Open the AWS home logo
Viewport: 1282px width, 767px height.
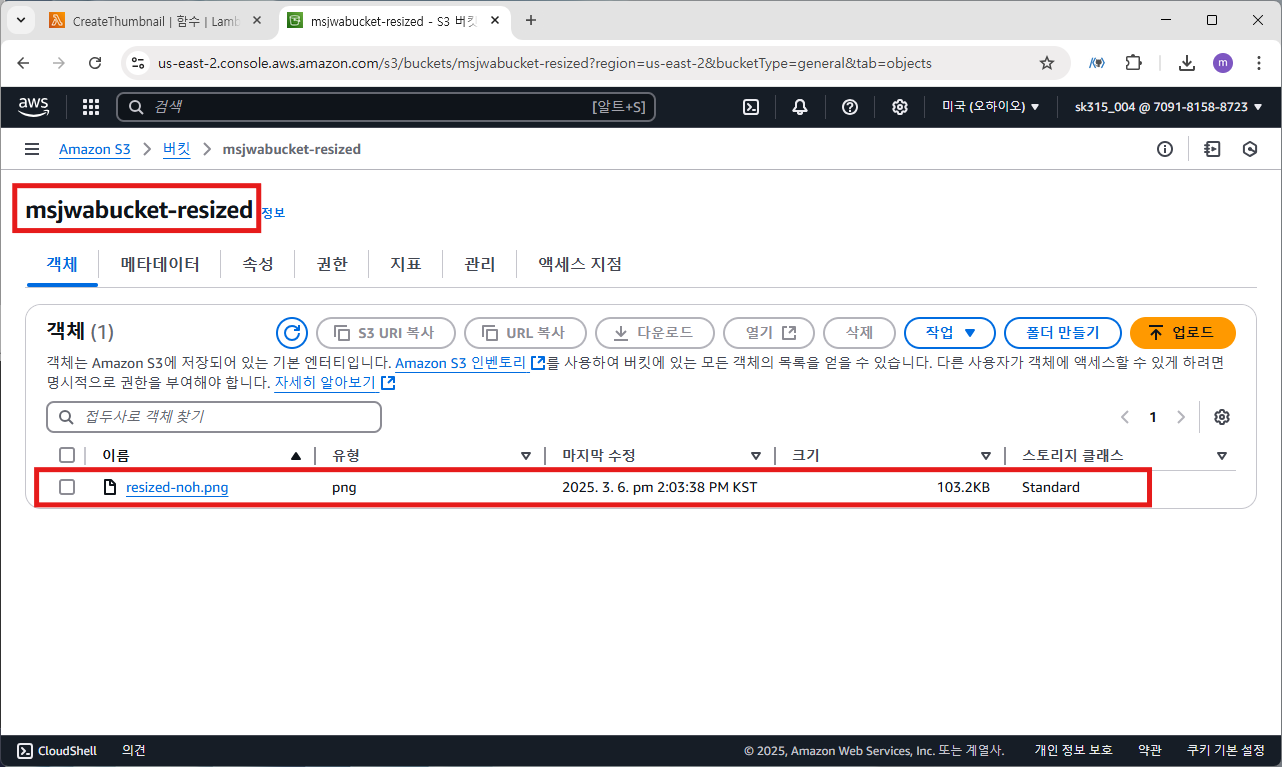pos(33,107)
